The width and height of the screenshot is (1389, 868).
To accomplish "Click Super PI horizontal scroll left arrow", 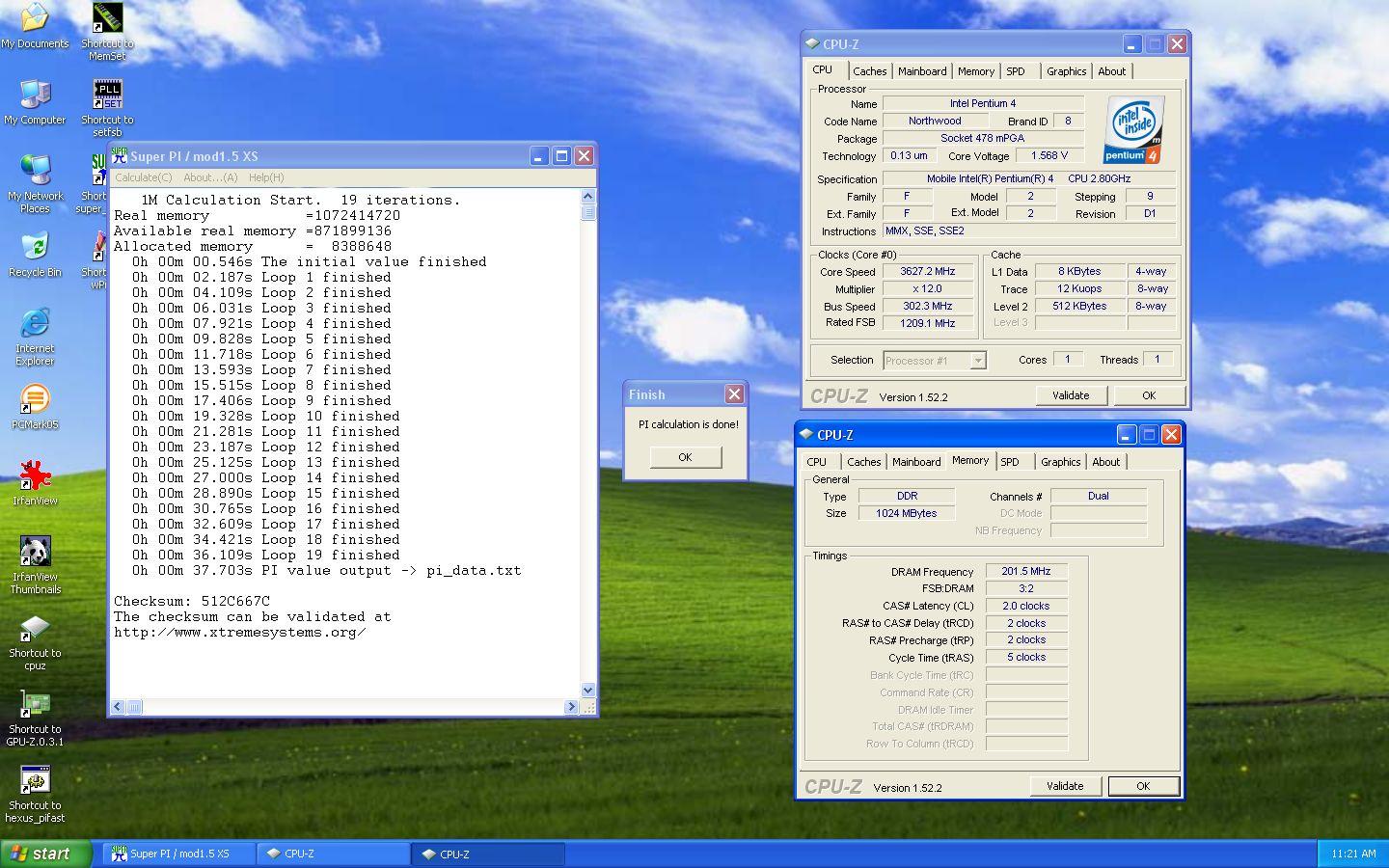I will [118, 707].
